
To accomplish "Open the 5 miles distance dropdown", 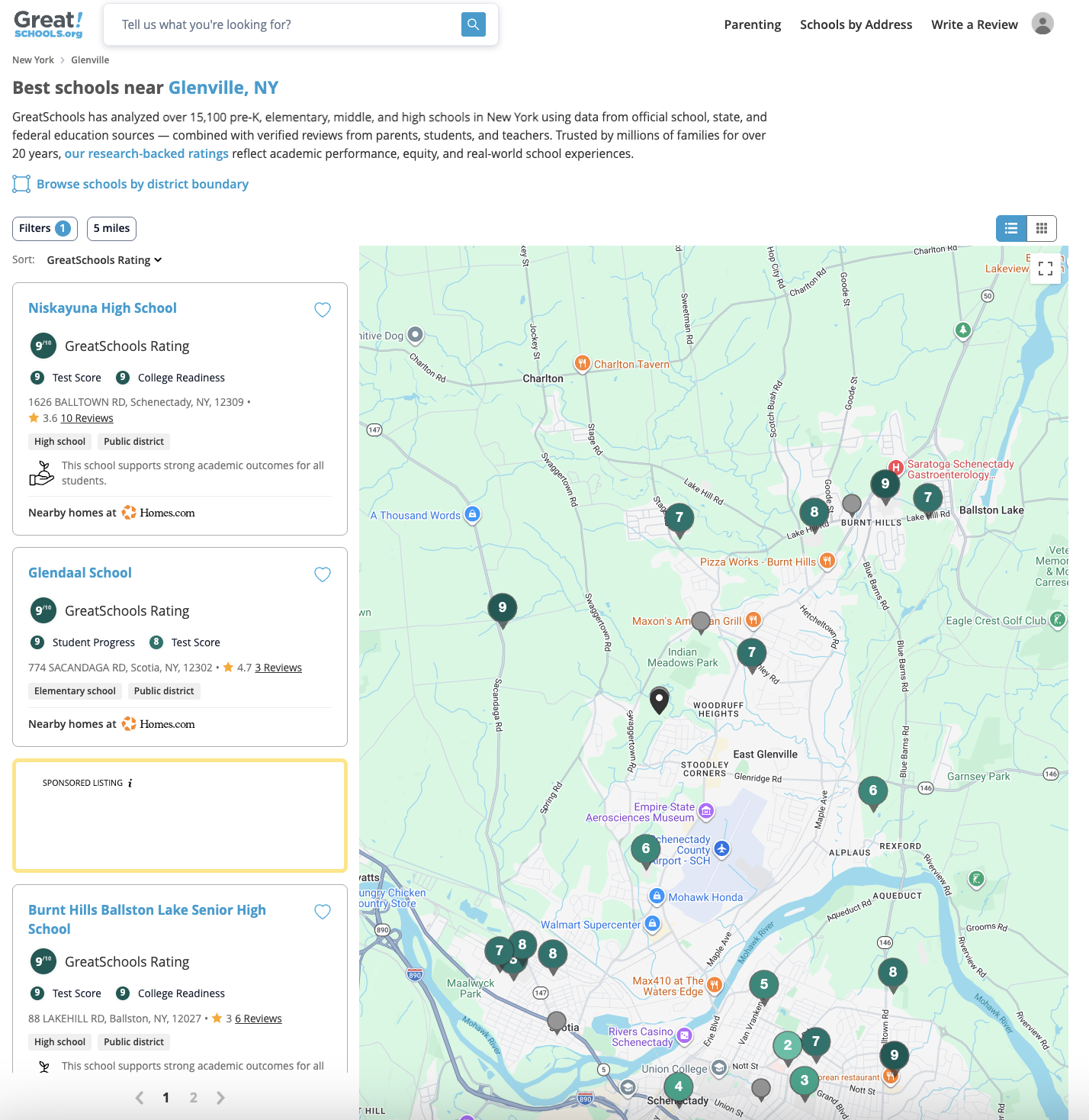I will coord(111,228).
